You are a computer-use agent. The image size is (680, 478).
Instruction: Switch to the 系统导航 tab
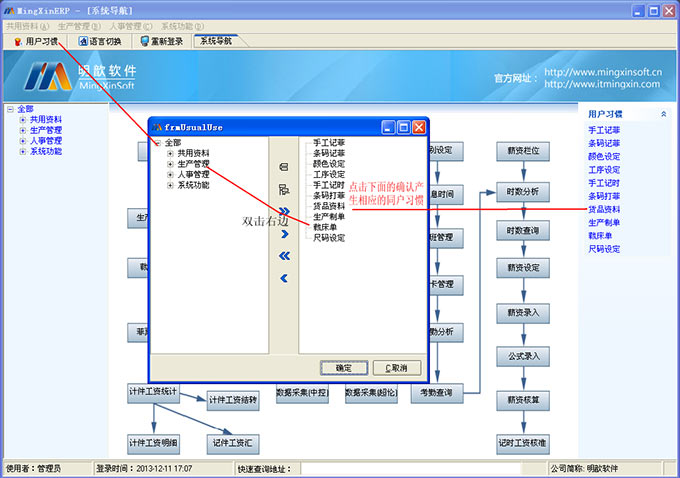[x=216, y=41]
